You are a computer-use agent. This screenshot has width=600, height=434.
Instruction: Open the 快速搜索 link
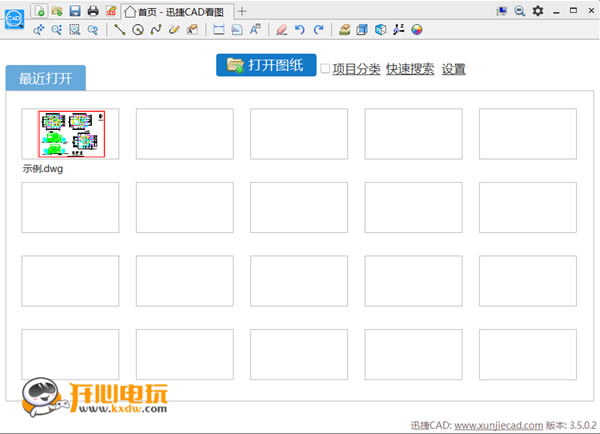pos(410,69)
